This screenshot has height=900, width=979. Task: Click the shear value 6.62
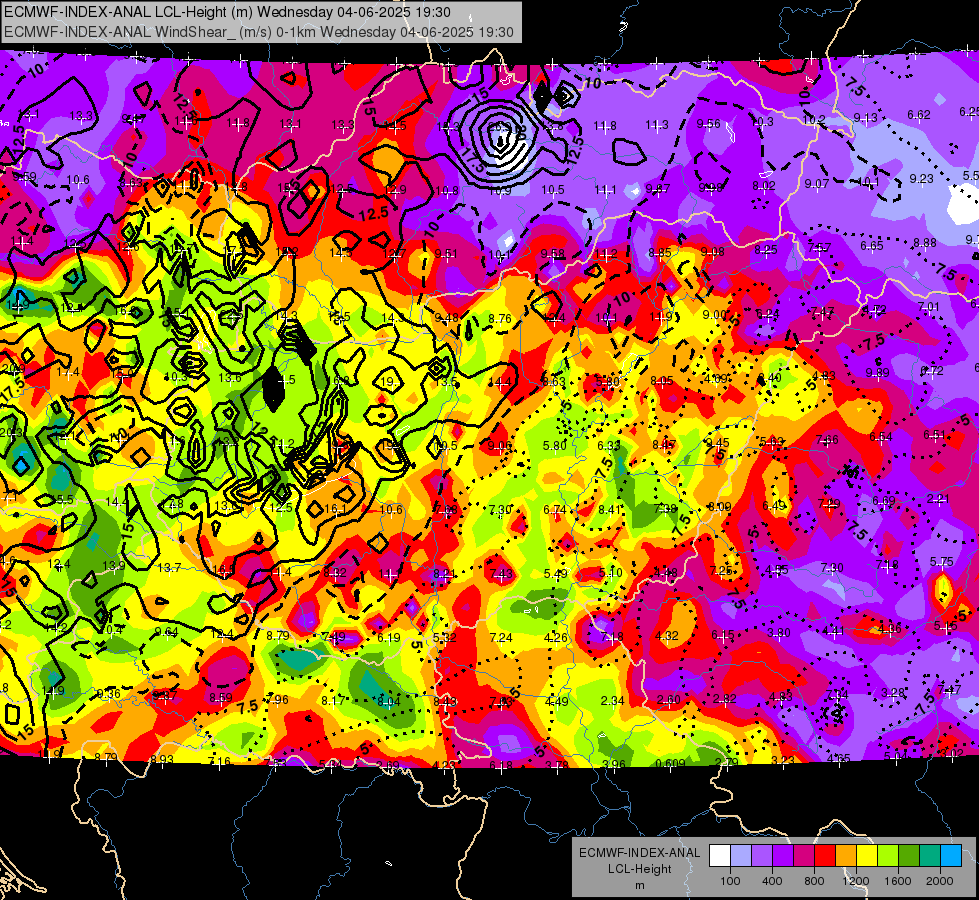click(919, 115)
